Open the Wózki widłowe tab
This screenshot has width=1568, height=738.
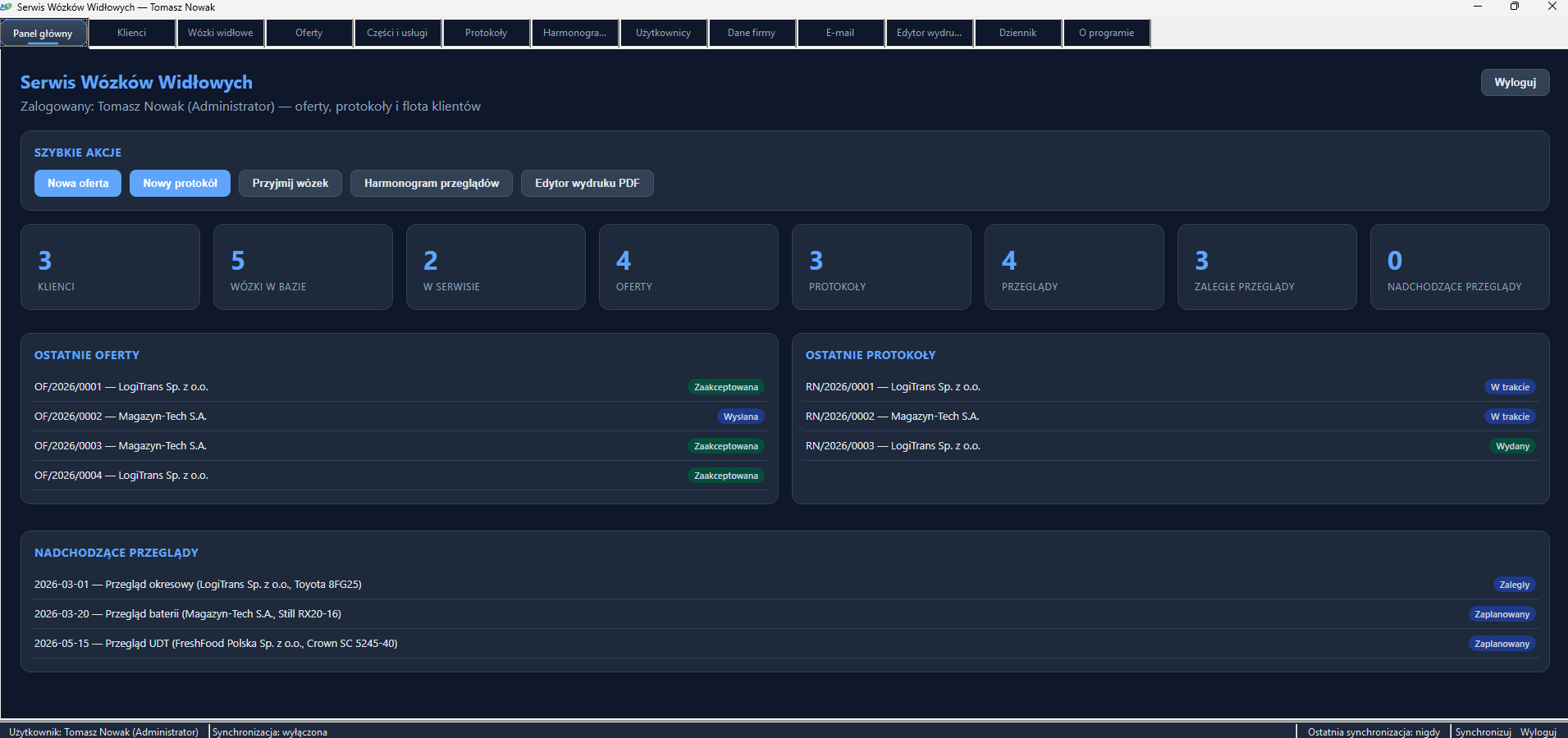[221, 33]
